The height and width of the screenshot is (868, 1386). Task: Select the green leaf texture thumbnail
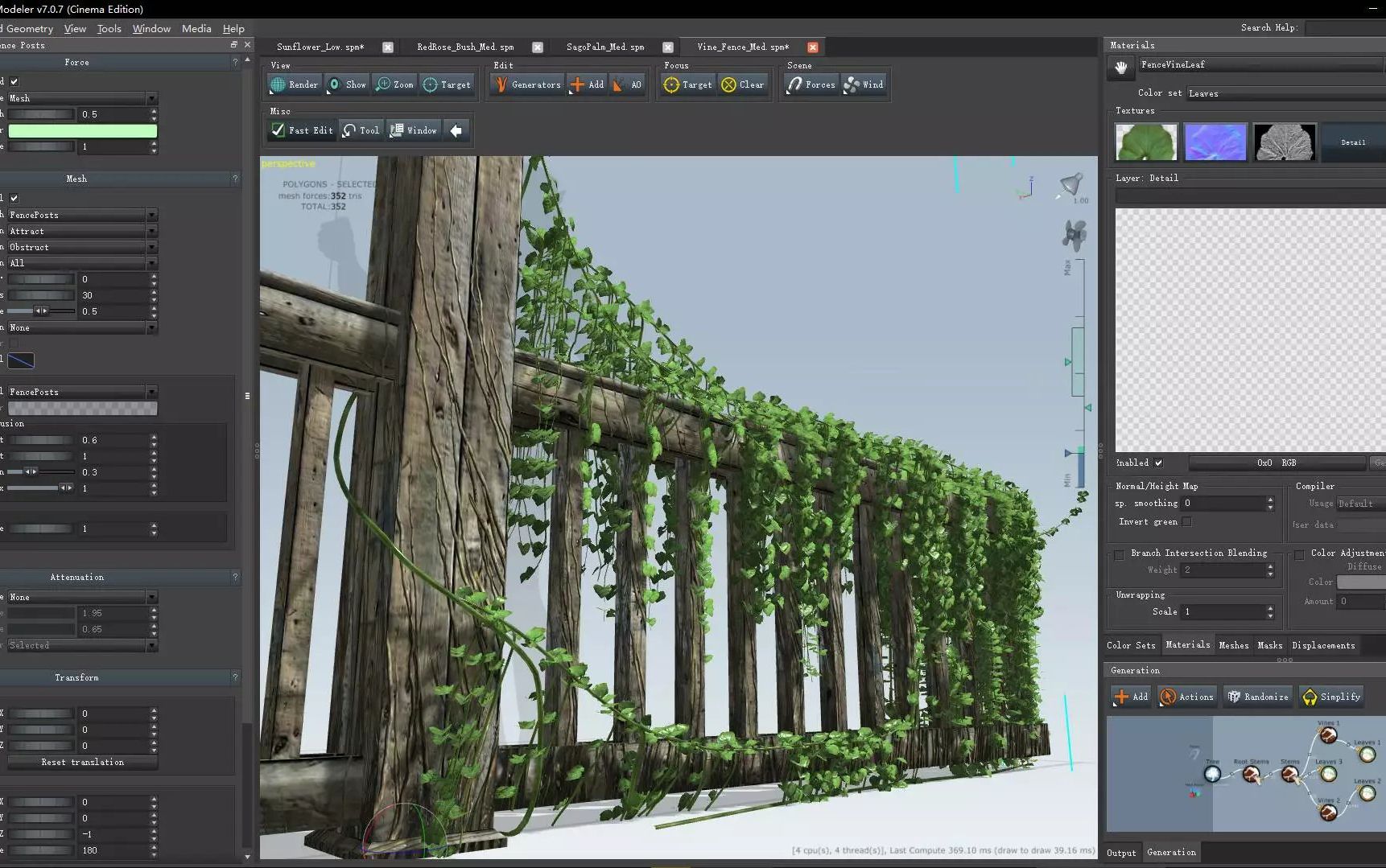coord(1146,142)
